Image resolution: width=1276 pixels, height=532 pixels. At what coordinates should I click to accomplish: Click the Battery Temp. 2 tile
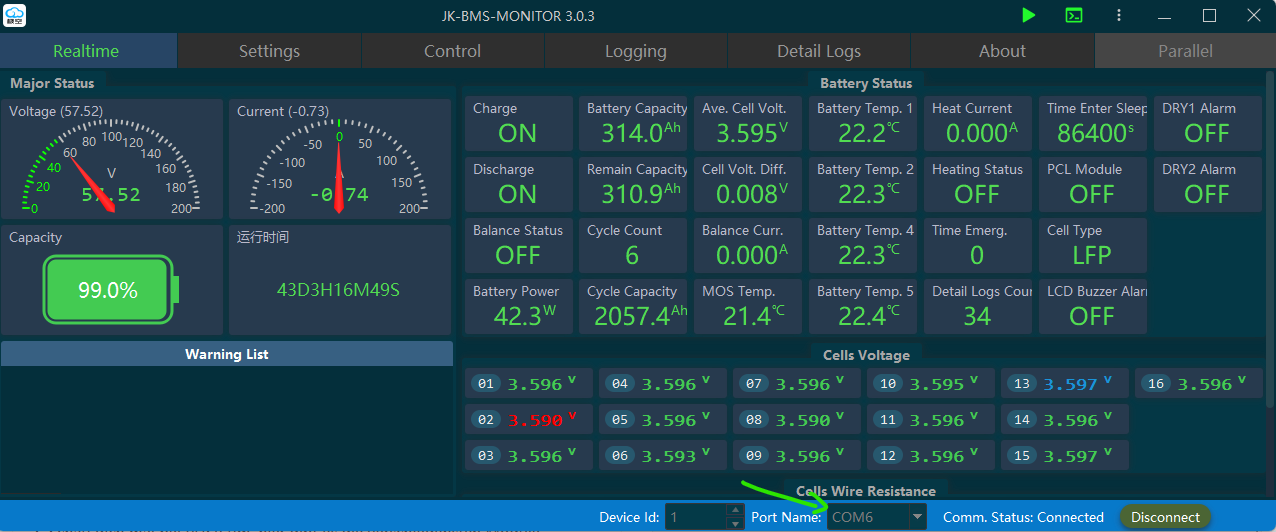864,184
